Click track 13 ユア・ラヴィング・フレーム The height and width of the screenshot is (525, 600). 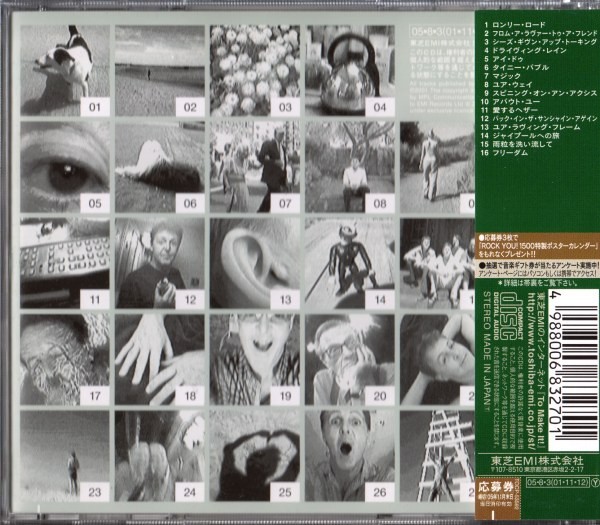click(x=530, y=127)
